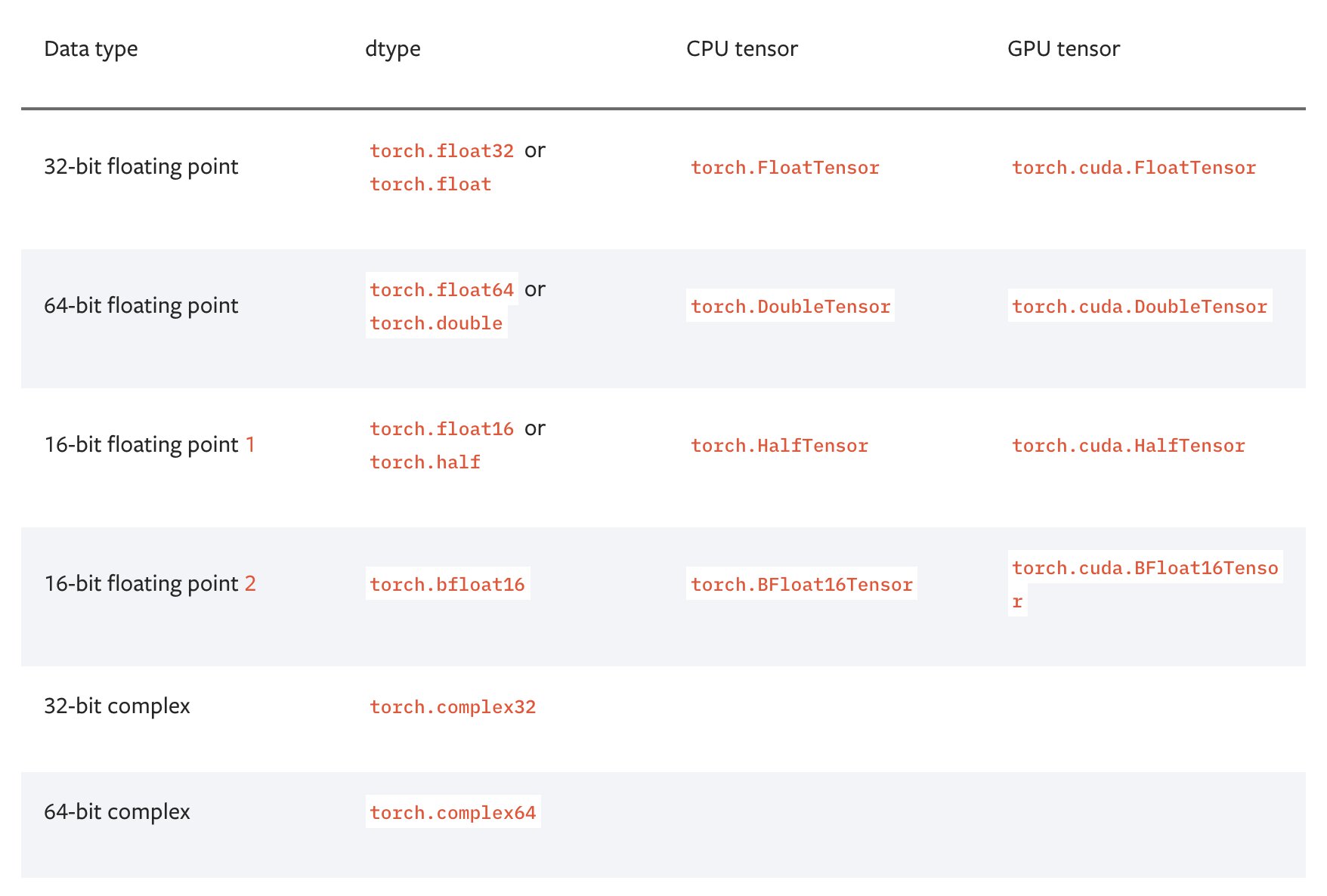Click the torch.complex32 dtype entry
The width and height of the screenshot is (1327, 896).
click(x=453, y=707)
